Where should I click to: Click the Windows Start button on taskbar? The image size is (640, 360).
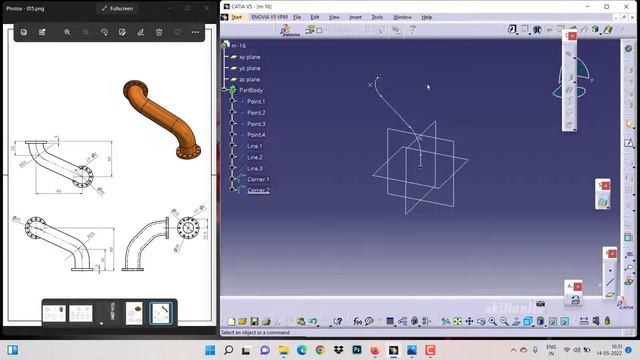[210, 350]
